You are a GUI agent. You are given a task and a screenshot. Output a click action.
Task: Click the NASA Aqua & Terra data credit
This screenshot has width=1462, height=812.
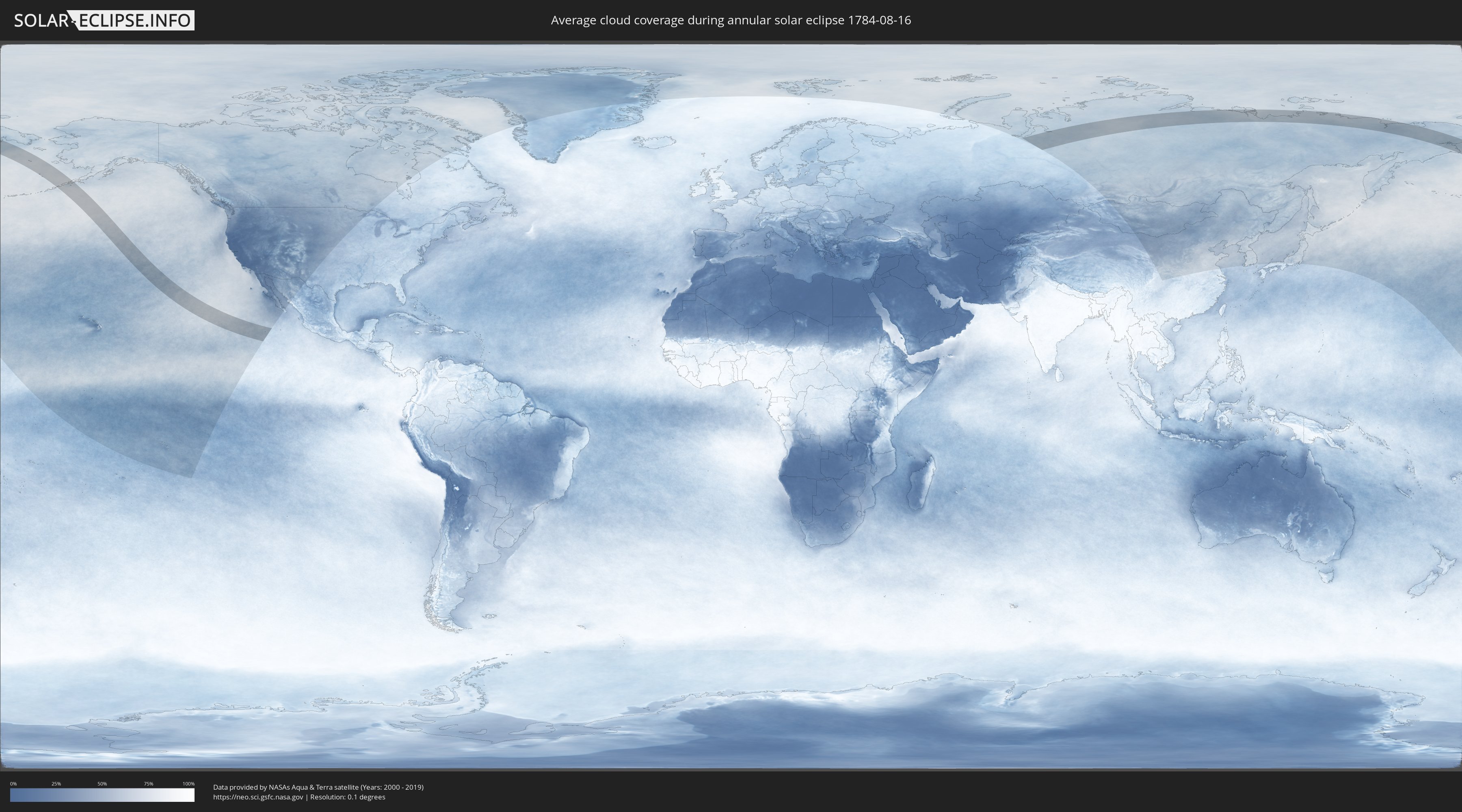coord(318,787)
